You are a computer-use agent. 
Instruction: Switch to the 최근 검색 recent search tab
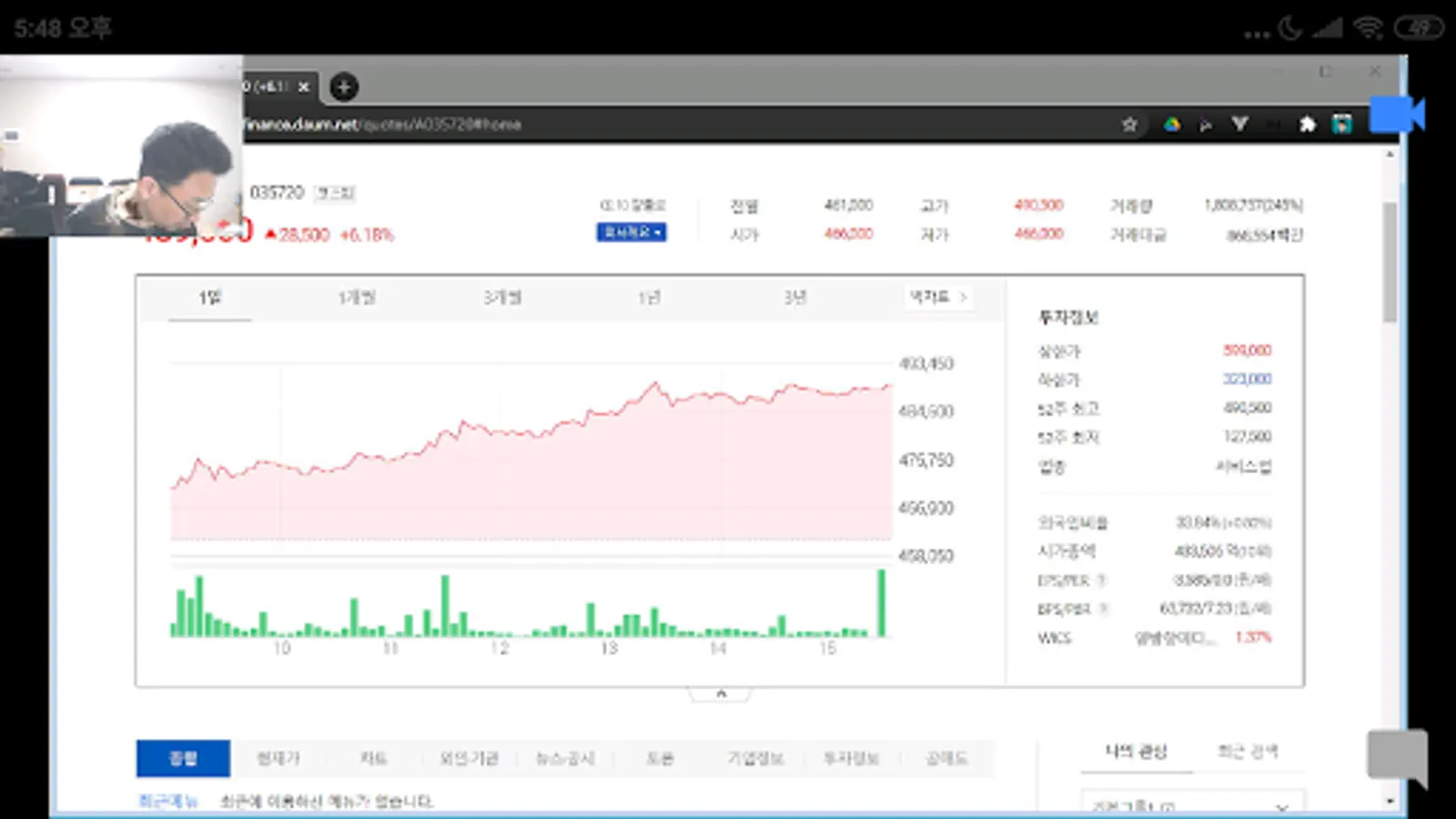tap(1248, 752)
